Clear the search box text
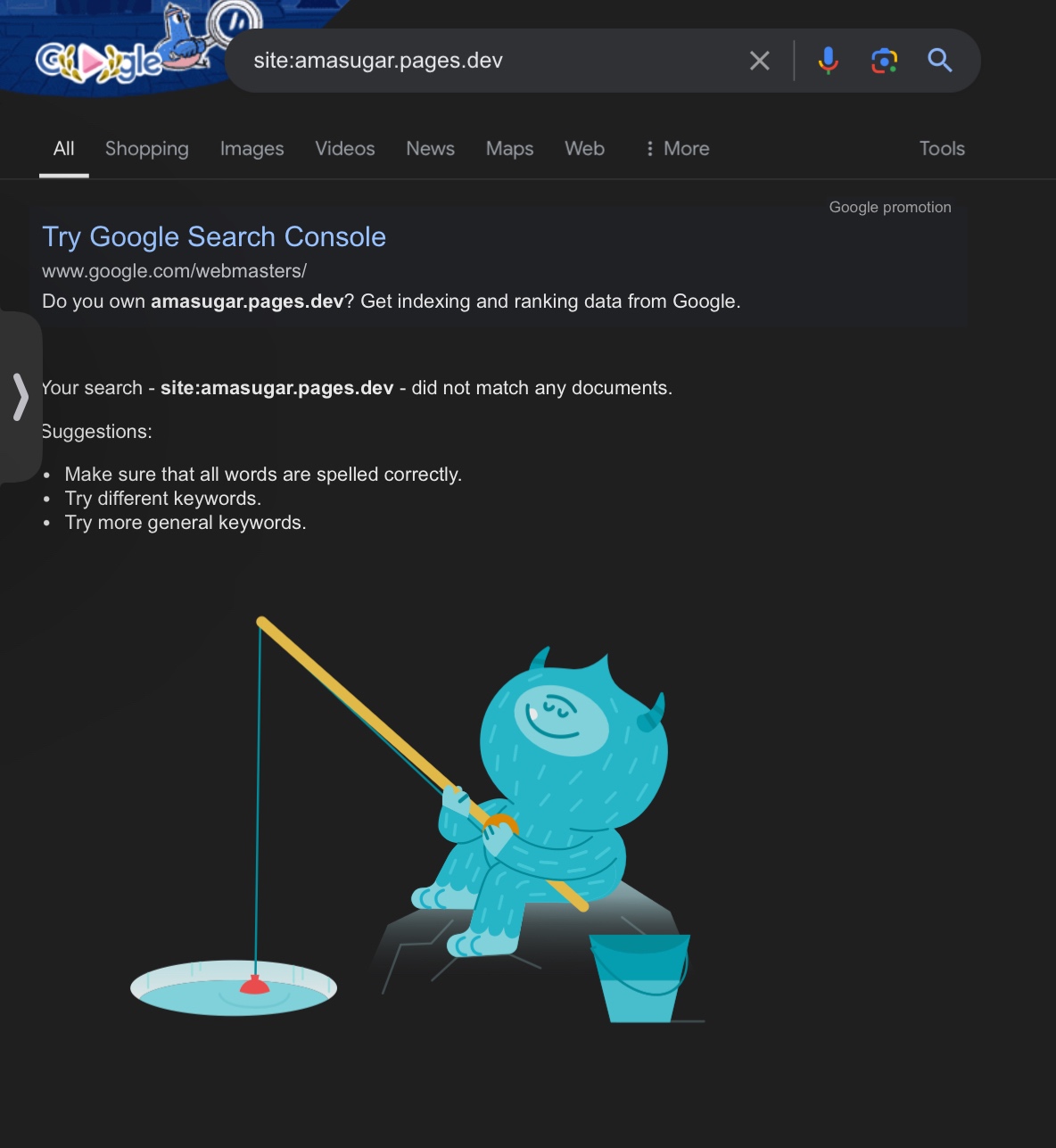 pyautogui.click(x=760, y=61)
